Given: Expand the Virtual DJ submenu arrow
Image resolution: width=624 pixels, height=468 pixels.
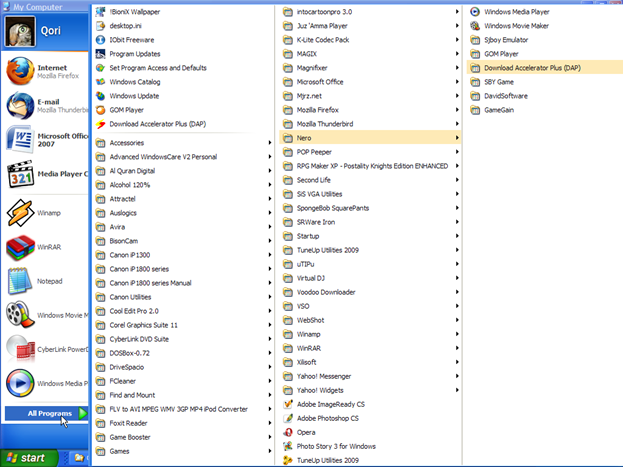Looking at the screenshot, I should [457, 278].
